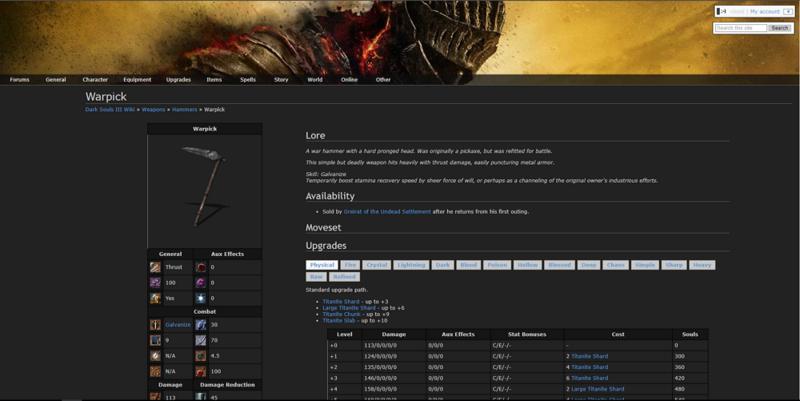Select the Heavy upgrade tab

tap(702, 265)
